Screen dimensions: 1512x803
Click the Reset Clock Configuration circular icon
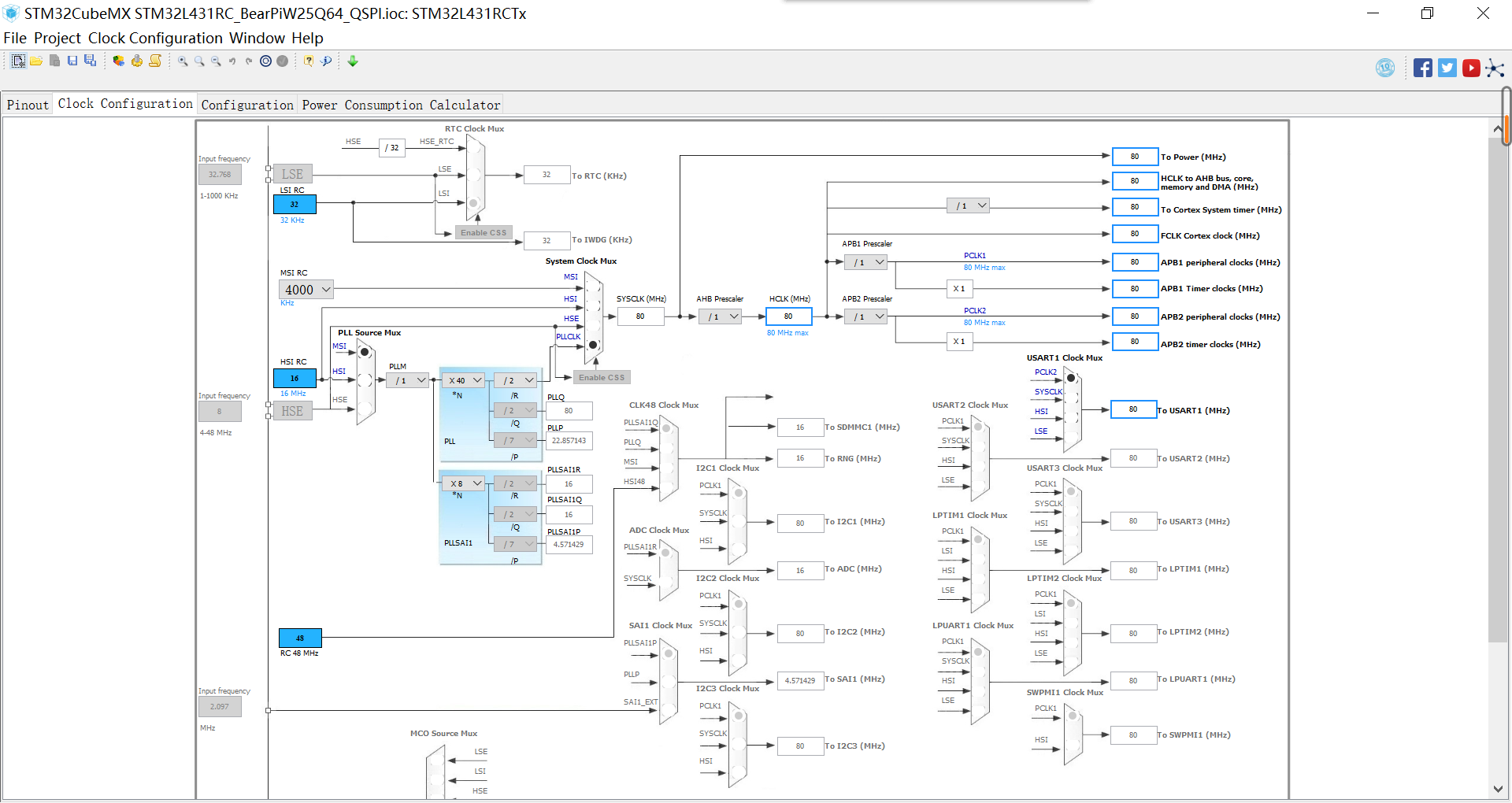click(x=266, y=61)
